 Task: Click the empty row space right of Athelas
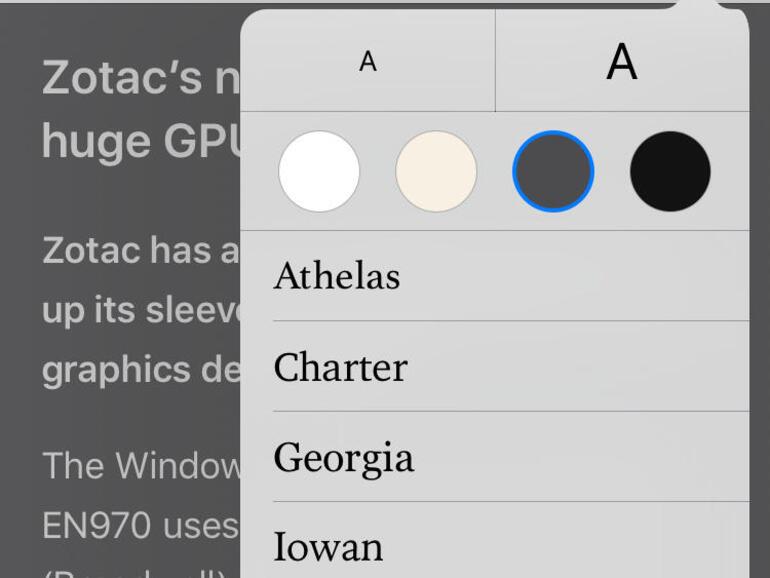pos(580,276)
